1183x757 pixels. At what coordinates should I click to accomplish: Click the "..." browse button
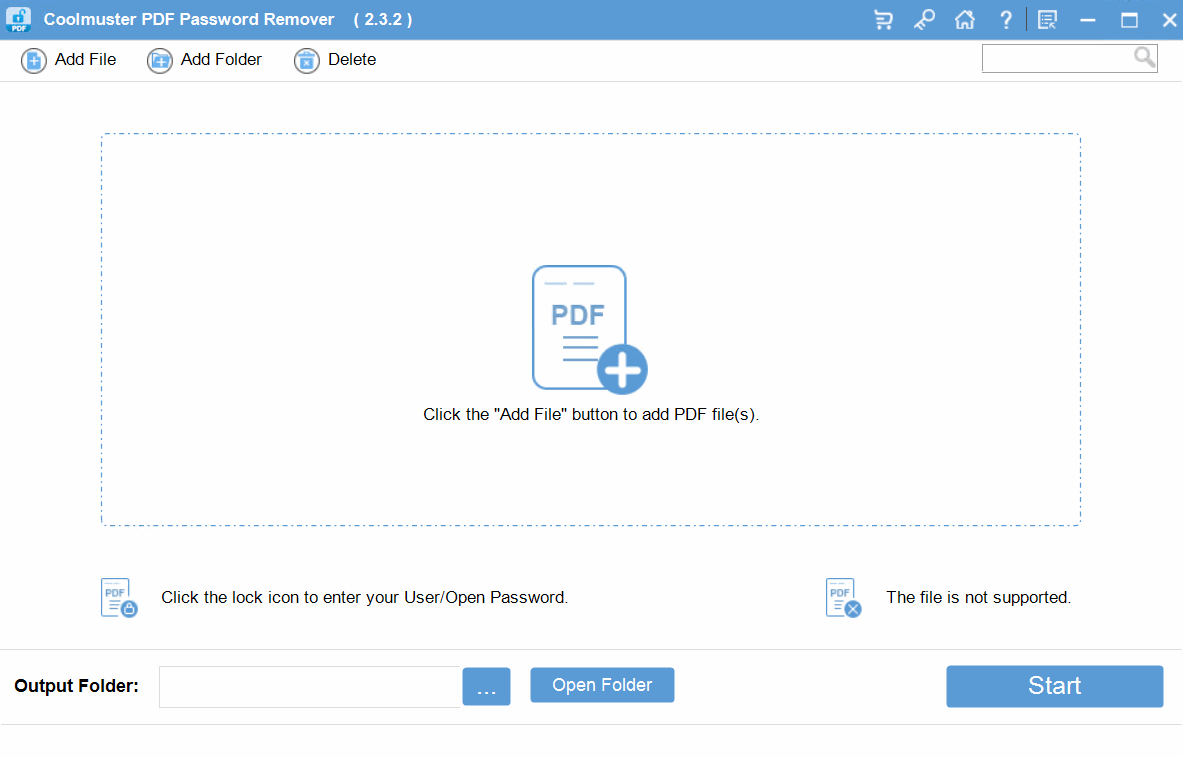coord(486,686)
